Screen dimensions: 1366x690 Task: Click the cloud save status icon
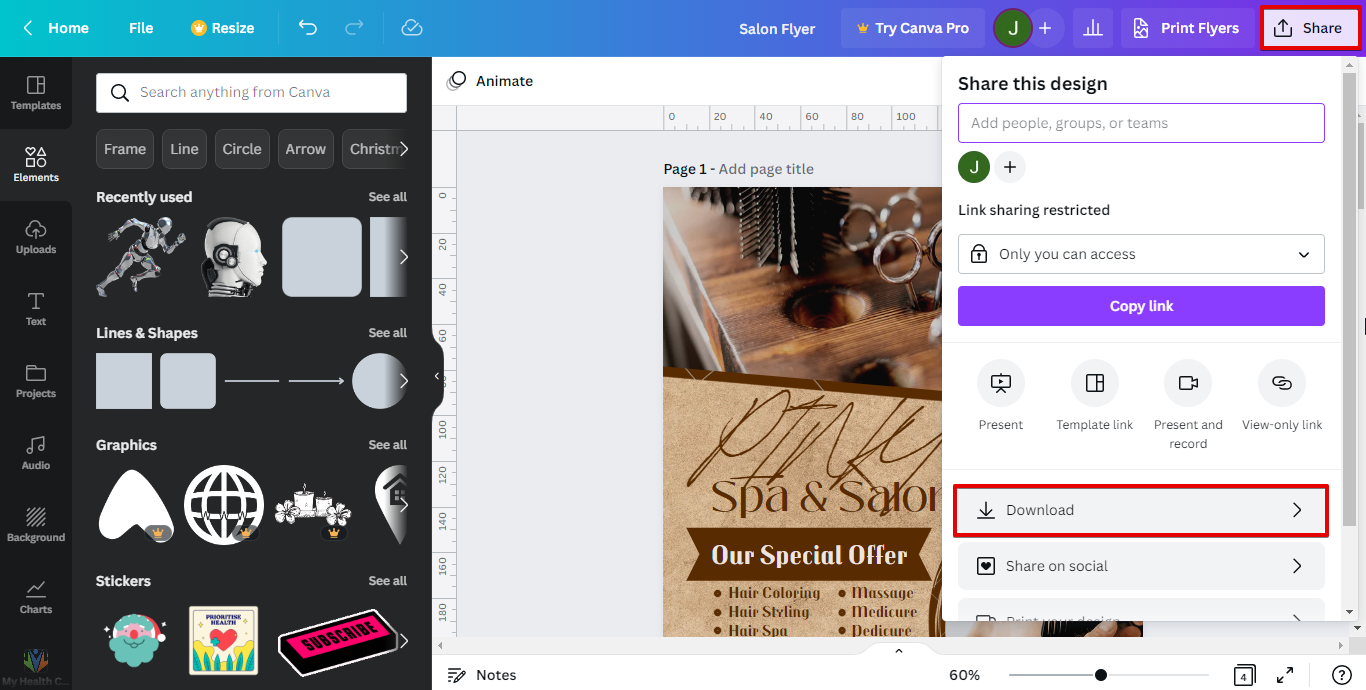coord(412,28)
